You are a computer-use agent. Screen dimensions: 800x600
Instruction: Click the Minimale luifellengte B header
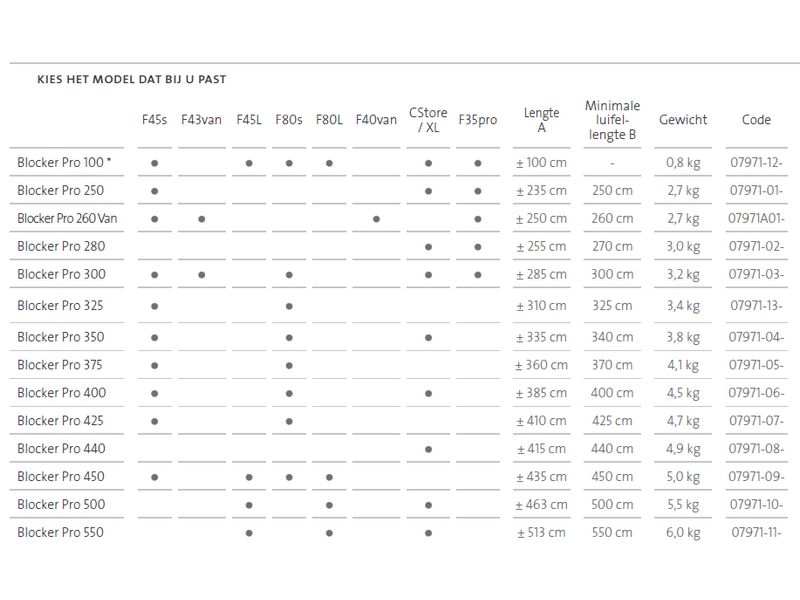(612, 120)
